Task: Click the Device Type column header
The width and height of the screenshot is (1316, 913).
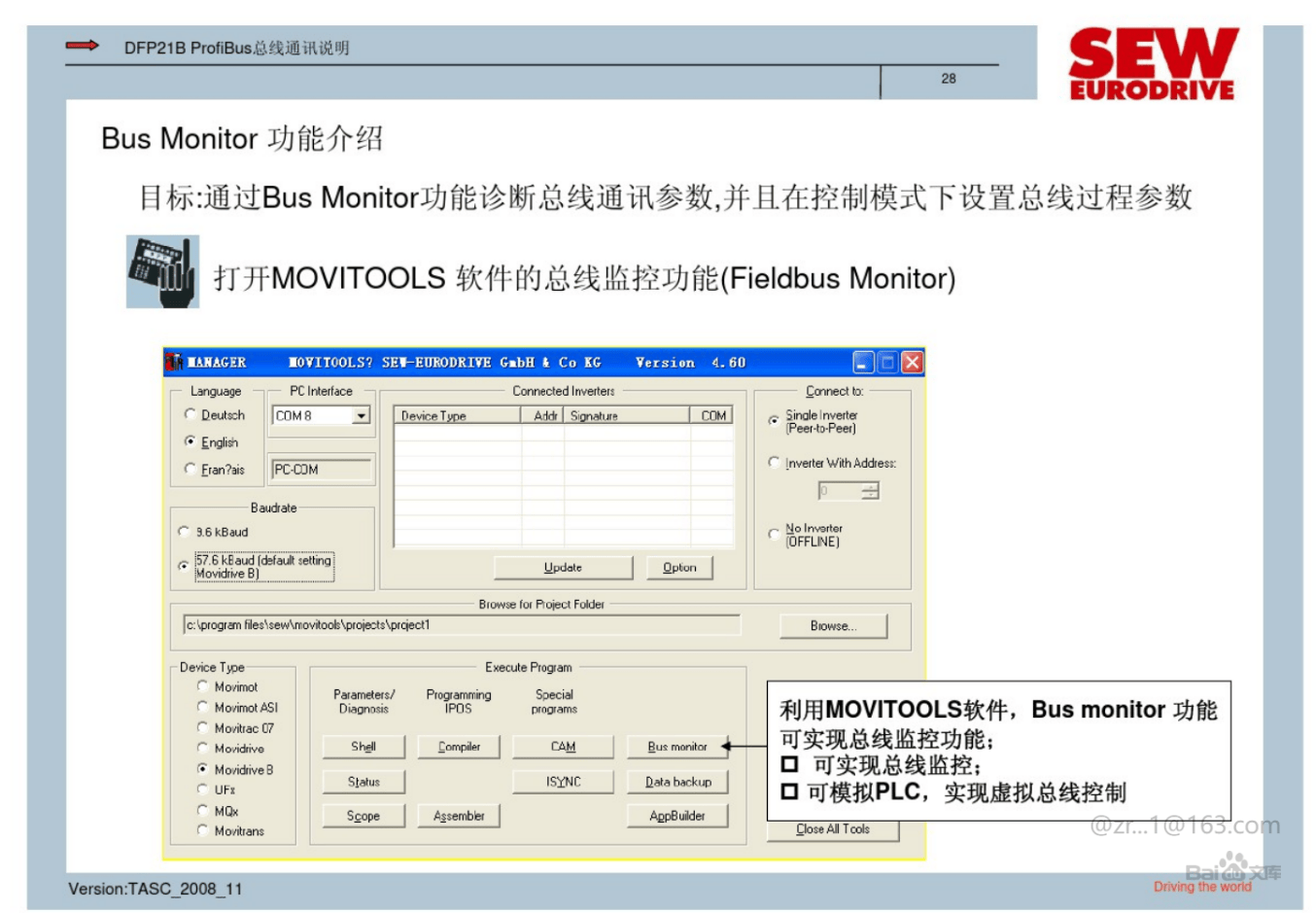Action: pyautogui.click(x=458, y=415)
